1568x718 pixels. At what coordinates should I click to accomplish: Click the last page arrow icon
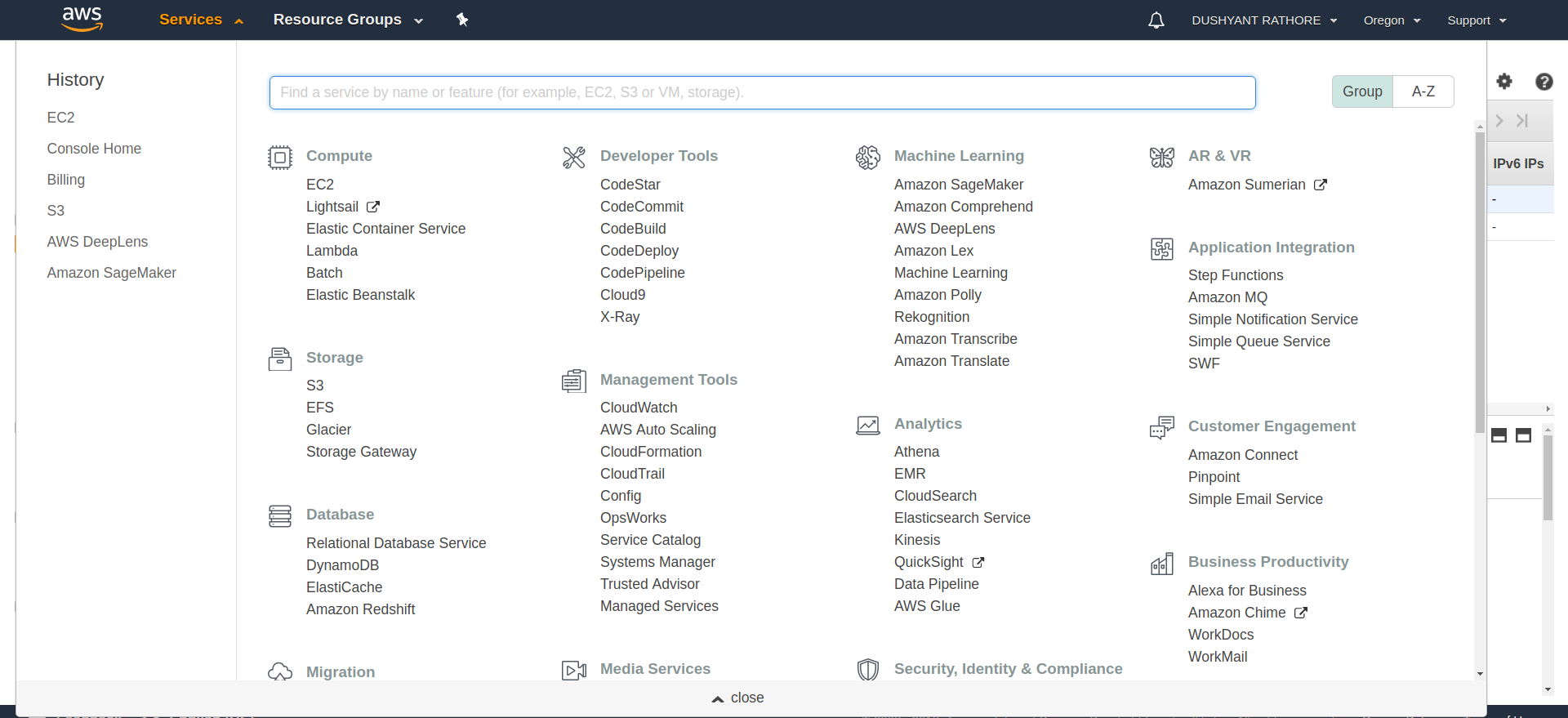pyautogui.click(x=1522, y=121)
